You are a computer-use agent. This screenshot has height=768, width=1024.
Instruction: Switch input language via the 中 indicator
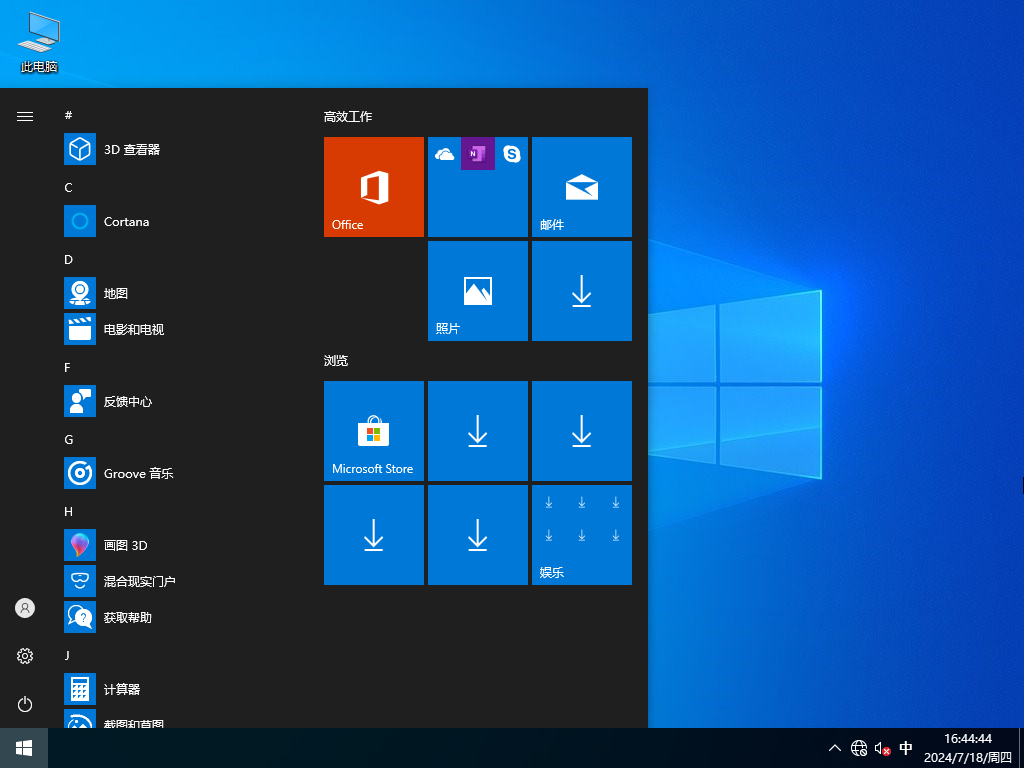coord(906,747)
